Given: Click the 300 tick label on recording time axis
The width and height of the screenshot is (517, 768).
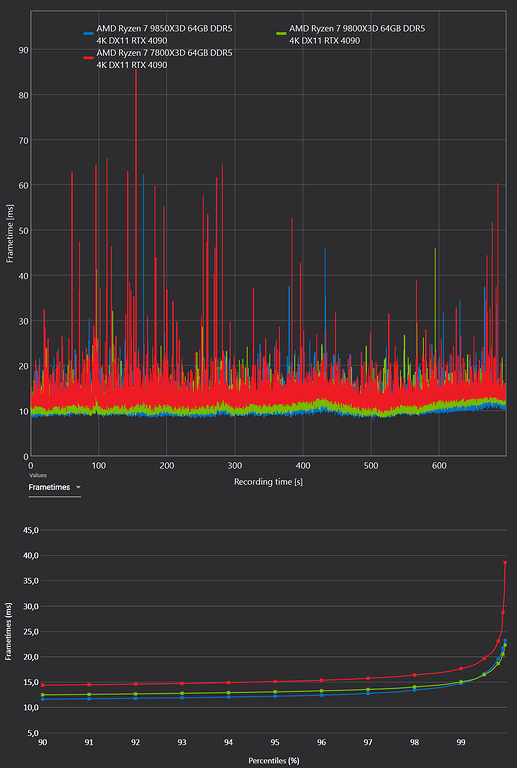Looking at the screenshot, I should [235, 465].
